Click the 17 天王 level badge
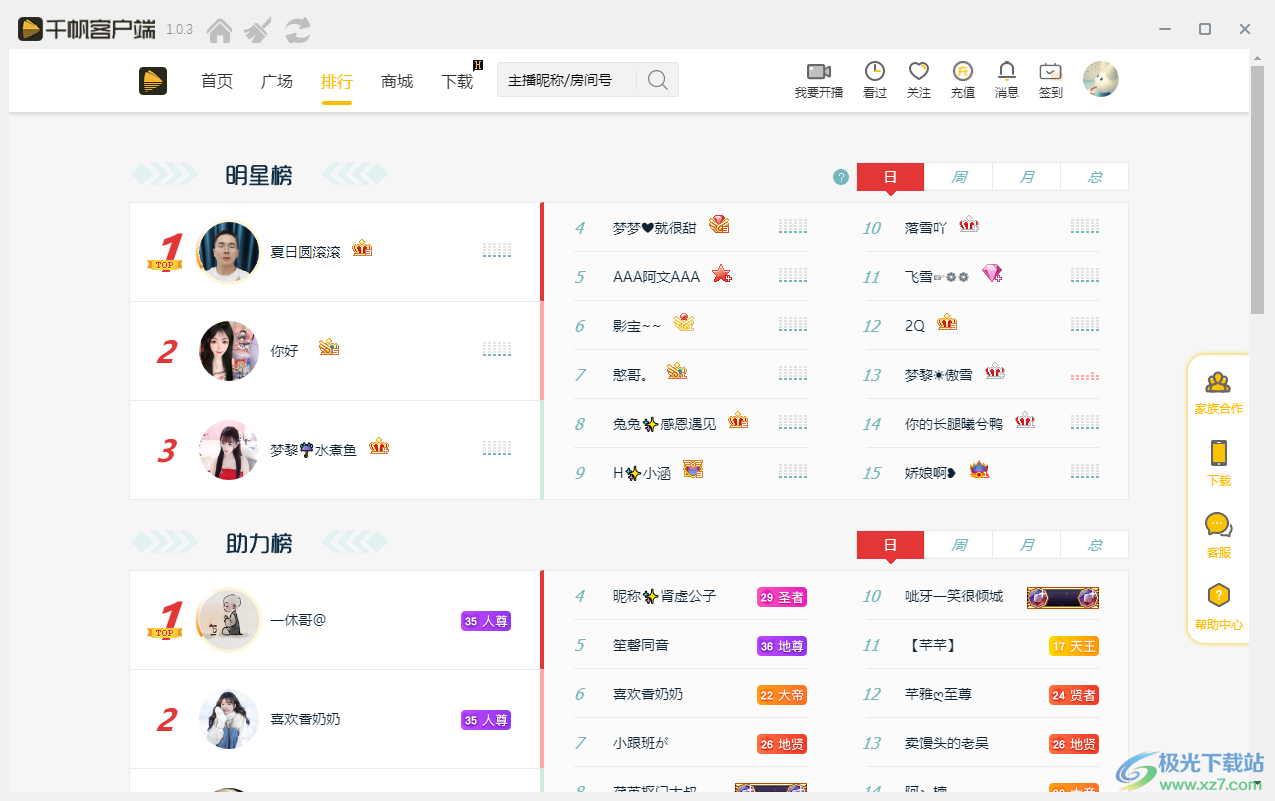Image resolution: width=1275 pixels, height=801 pixels. point(1074,646)
